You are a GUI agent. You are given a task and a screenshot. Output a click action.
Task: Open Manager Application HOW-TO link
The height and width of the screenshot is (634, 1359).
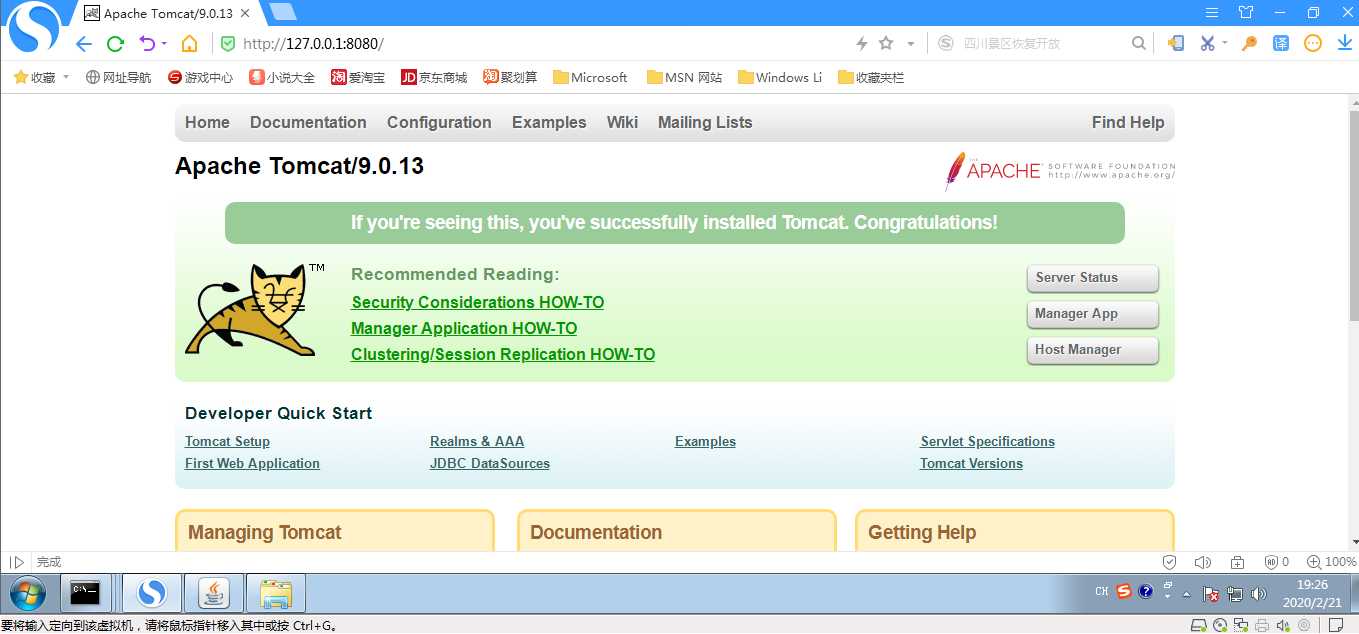[464, 328]
